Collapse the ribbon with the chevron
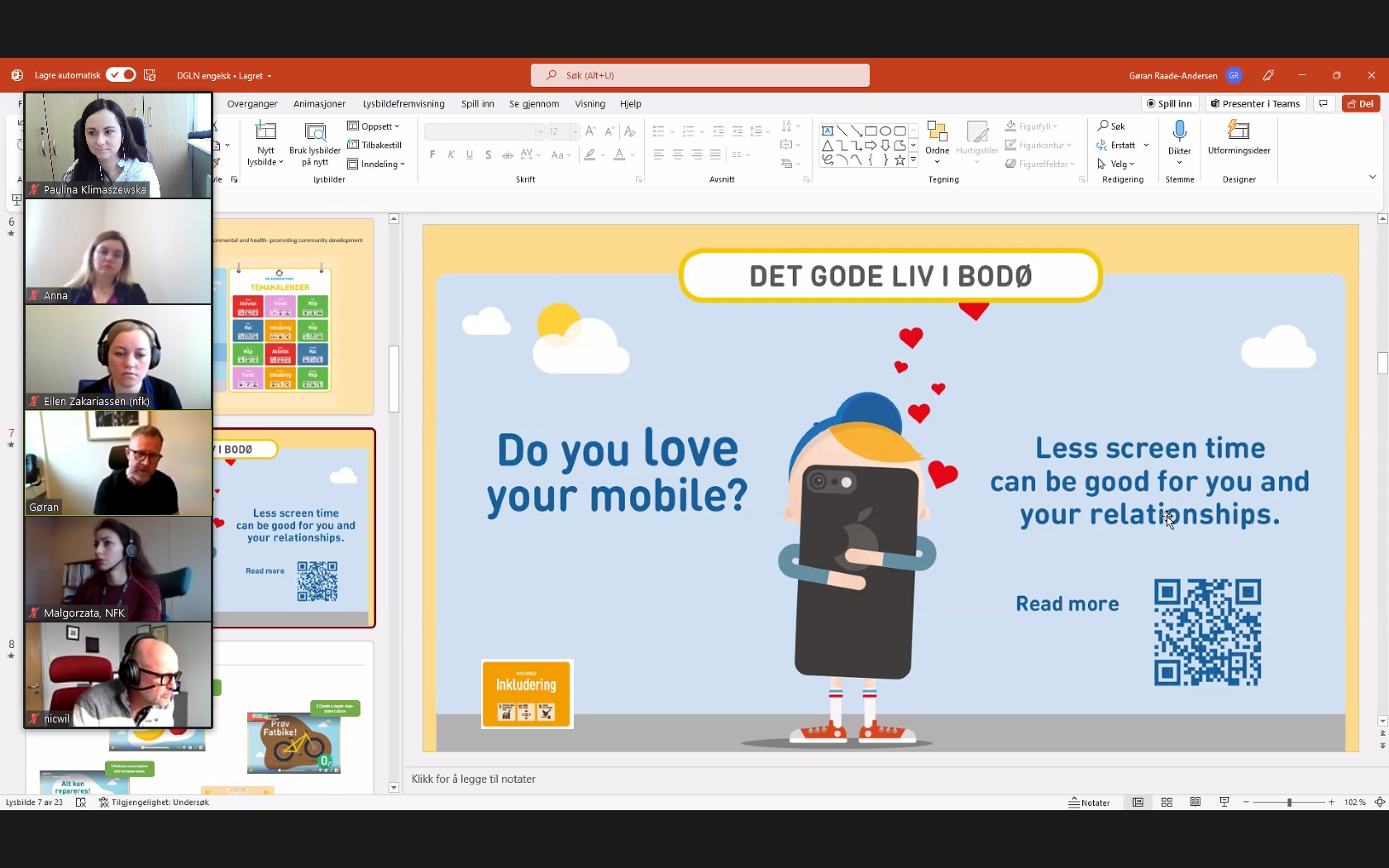This screenshot has width=1389, height=868. point(1372,177)
